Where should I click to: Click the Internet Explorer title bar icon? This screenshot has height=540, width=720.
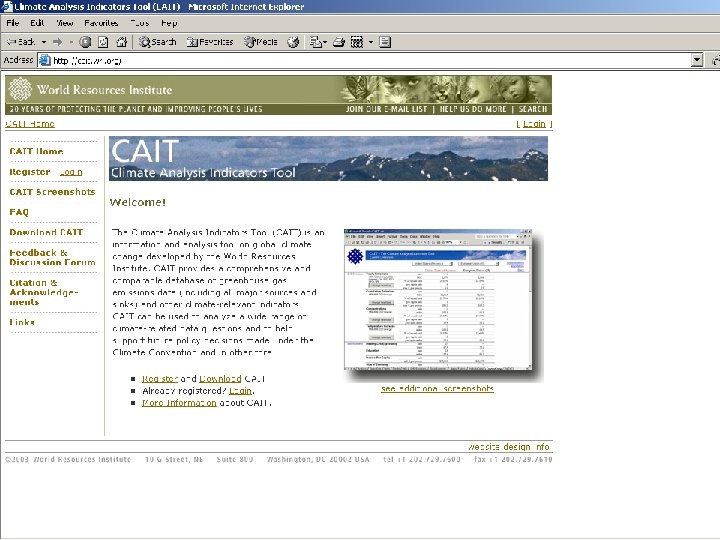point(6,6)
